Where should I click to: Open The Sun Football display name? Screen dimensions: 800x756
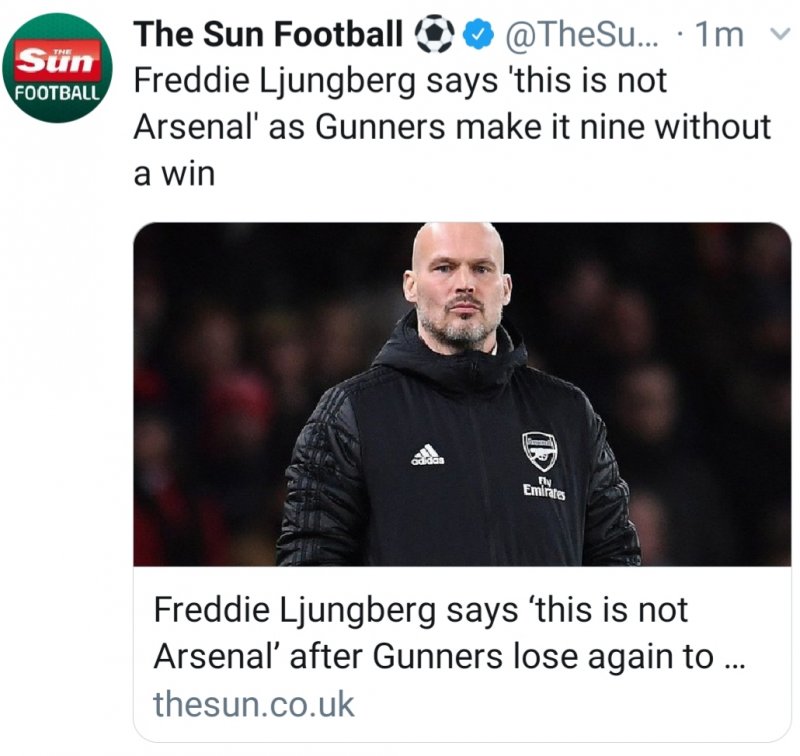[x=268, y=36]
